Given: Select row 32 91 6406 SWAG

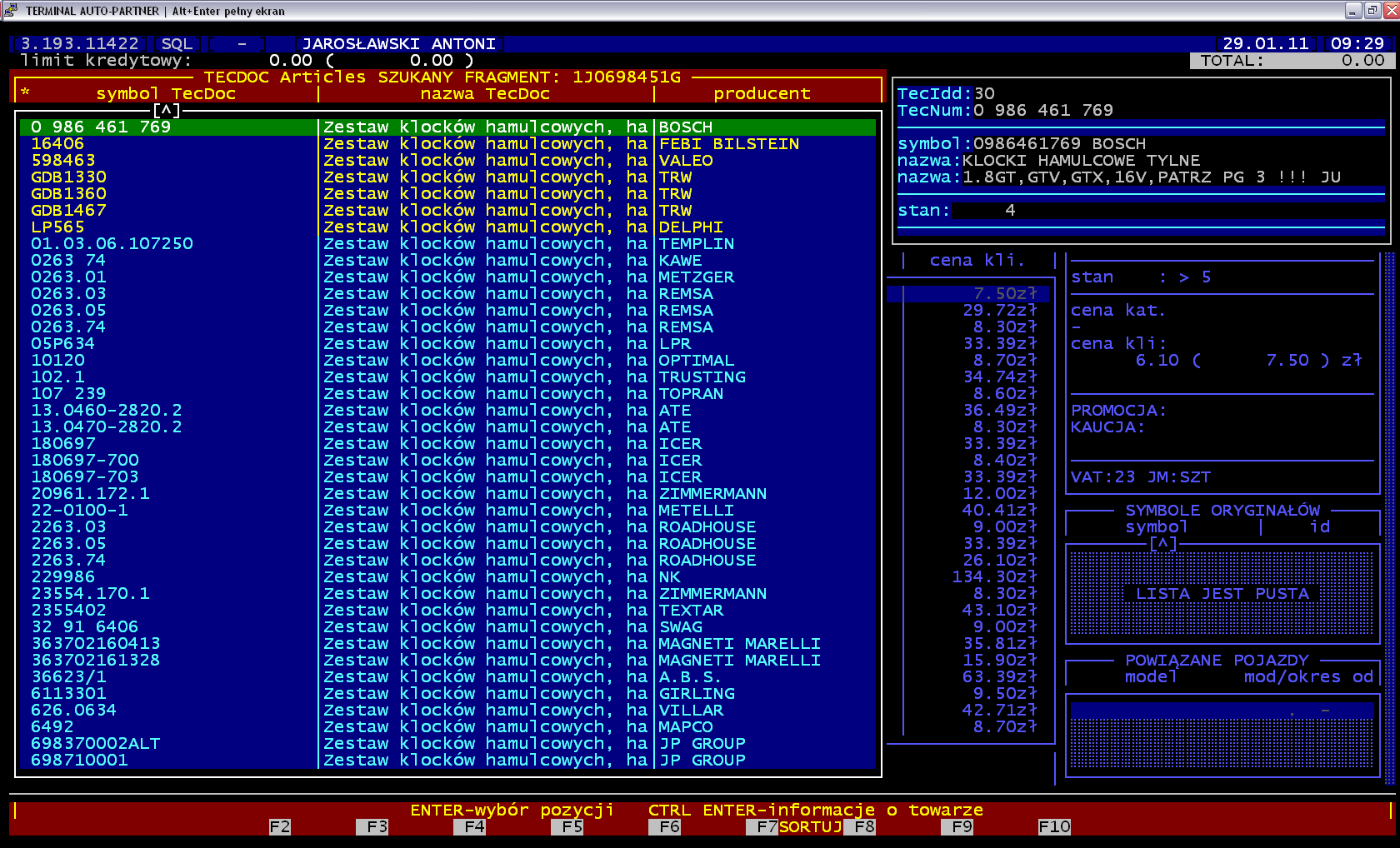Looking at the screenshot, I should 447,626.
